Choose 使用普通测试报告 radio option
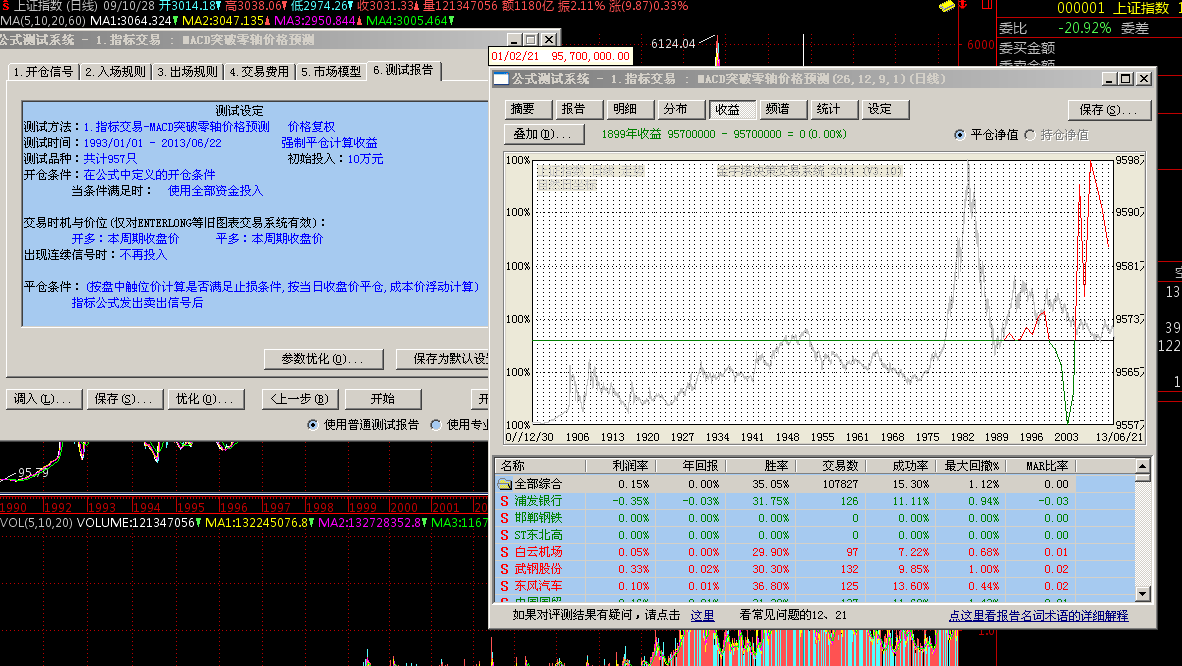The height and width of the screenshot is (666, 1182). tap(313, 425)
